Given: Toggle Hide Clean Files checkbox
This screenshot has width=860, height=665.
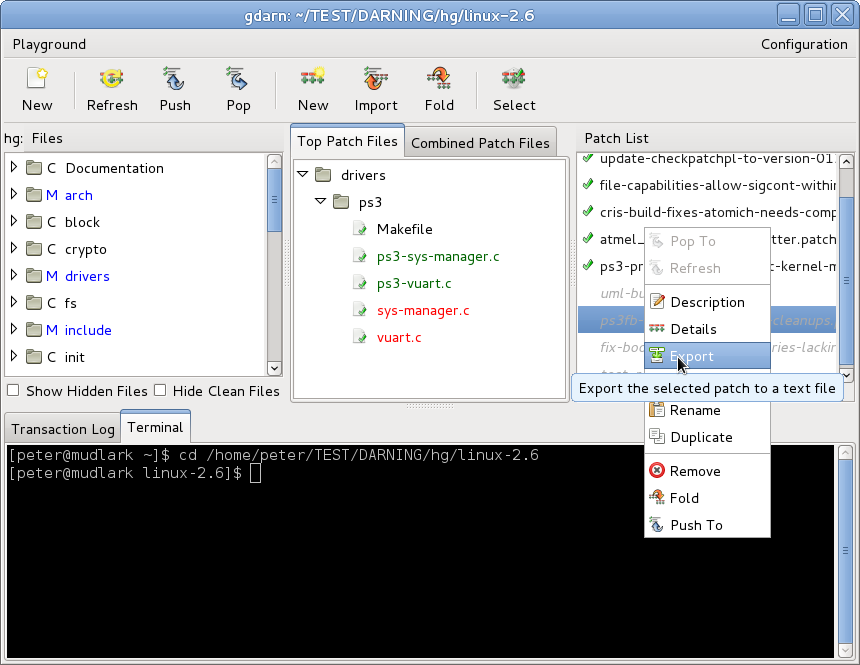Looking at the screenshot, I should point(160,391).
